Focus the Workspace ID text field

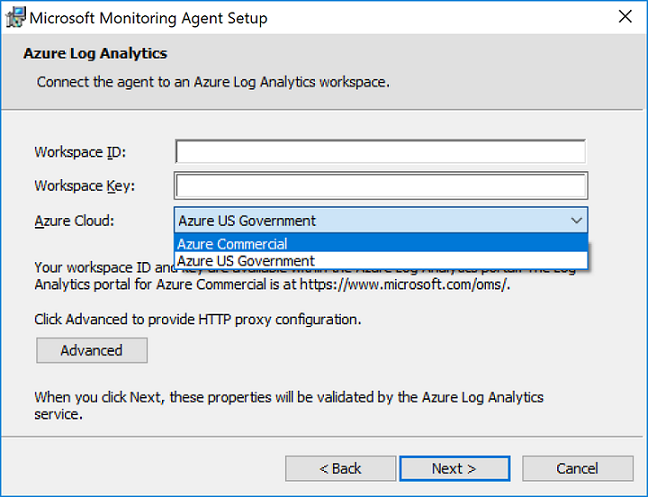380,151
